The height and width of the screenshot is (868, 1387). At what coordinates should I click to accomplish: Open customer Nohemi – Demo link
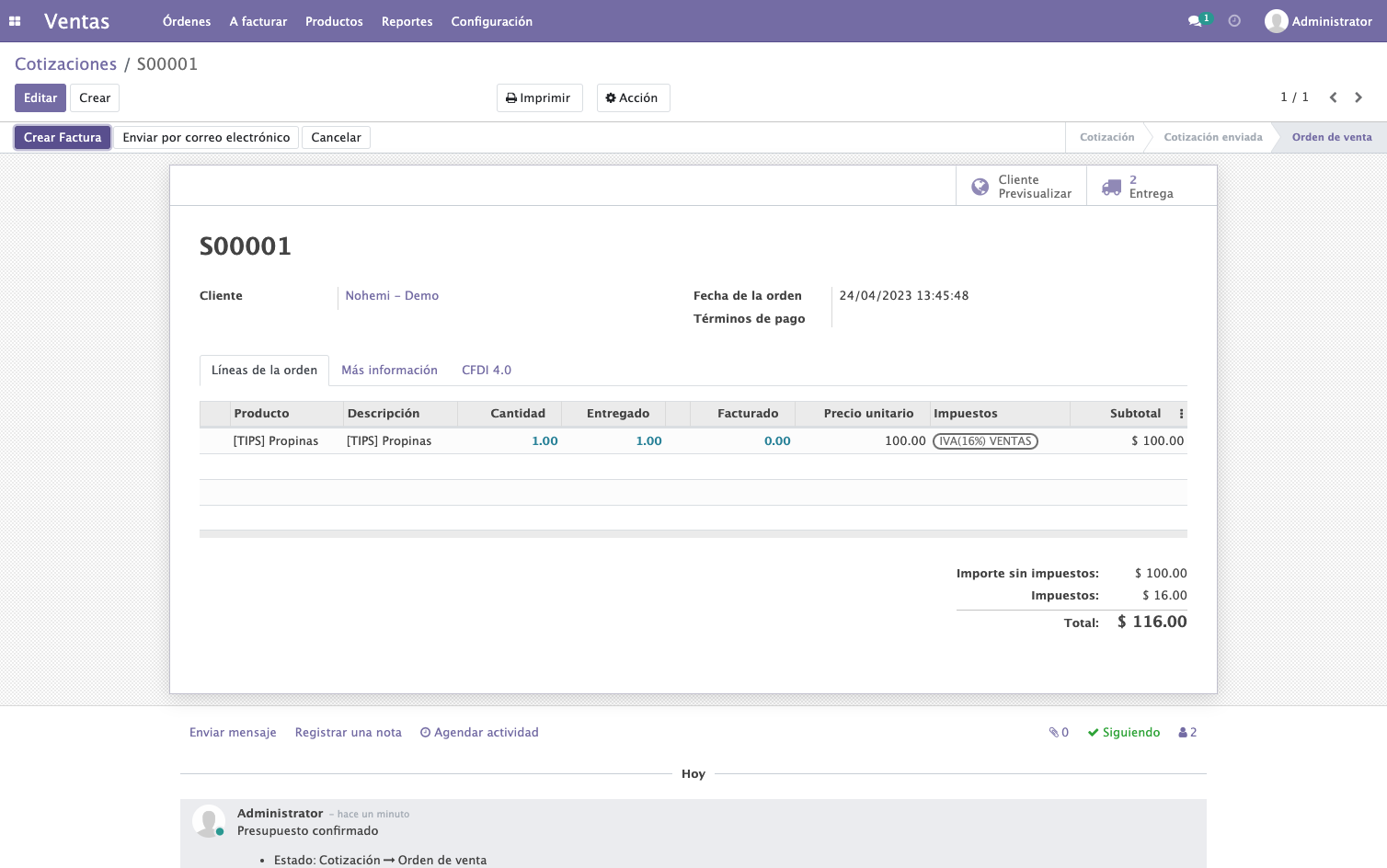392,296
